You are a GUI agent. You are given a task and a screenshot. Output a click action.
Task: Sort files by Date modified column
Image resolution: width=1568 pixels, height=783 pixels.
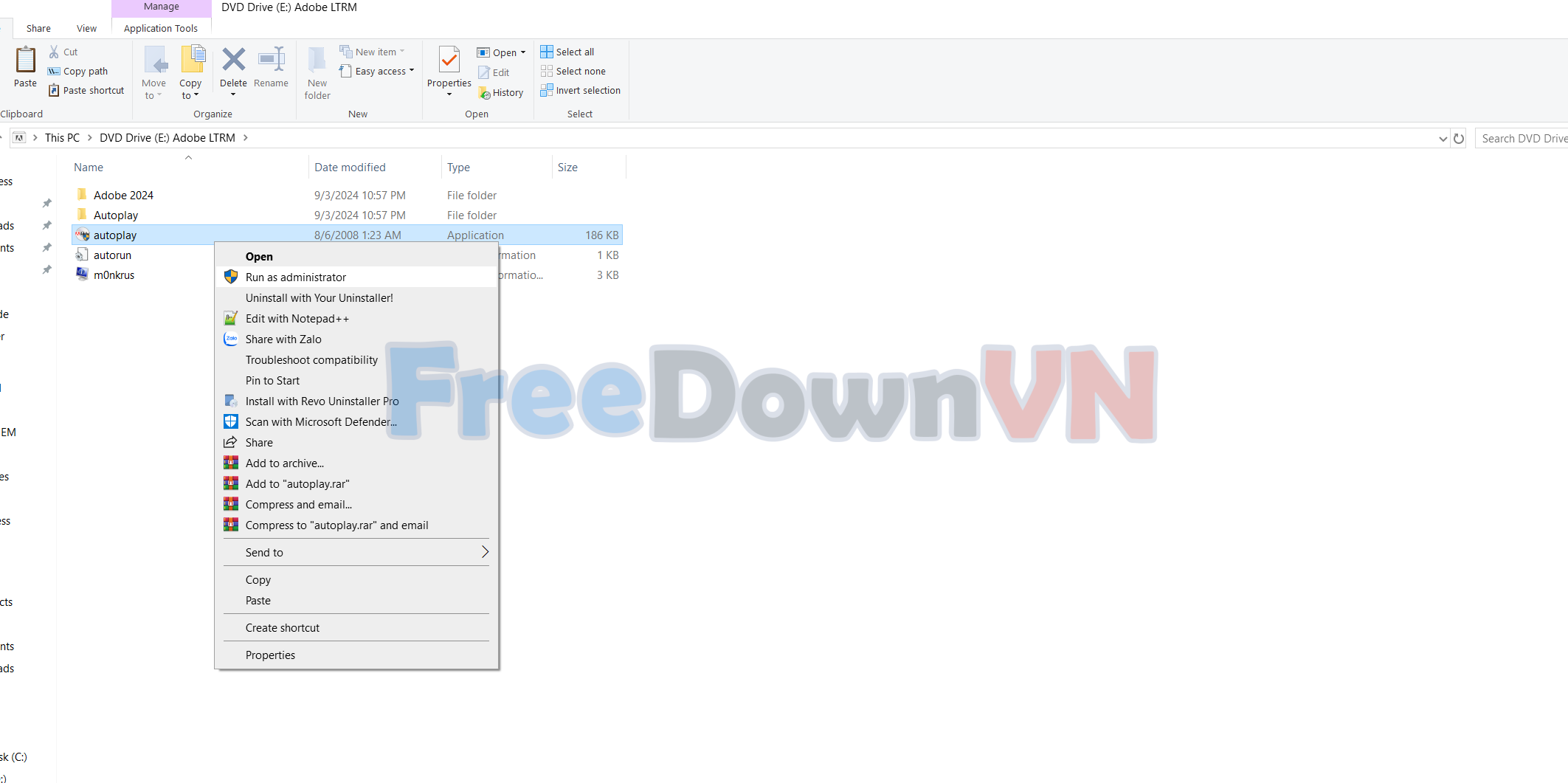click(x=350, y=167)
